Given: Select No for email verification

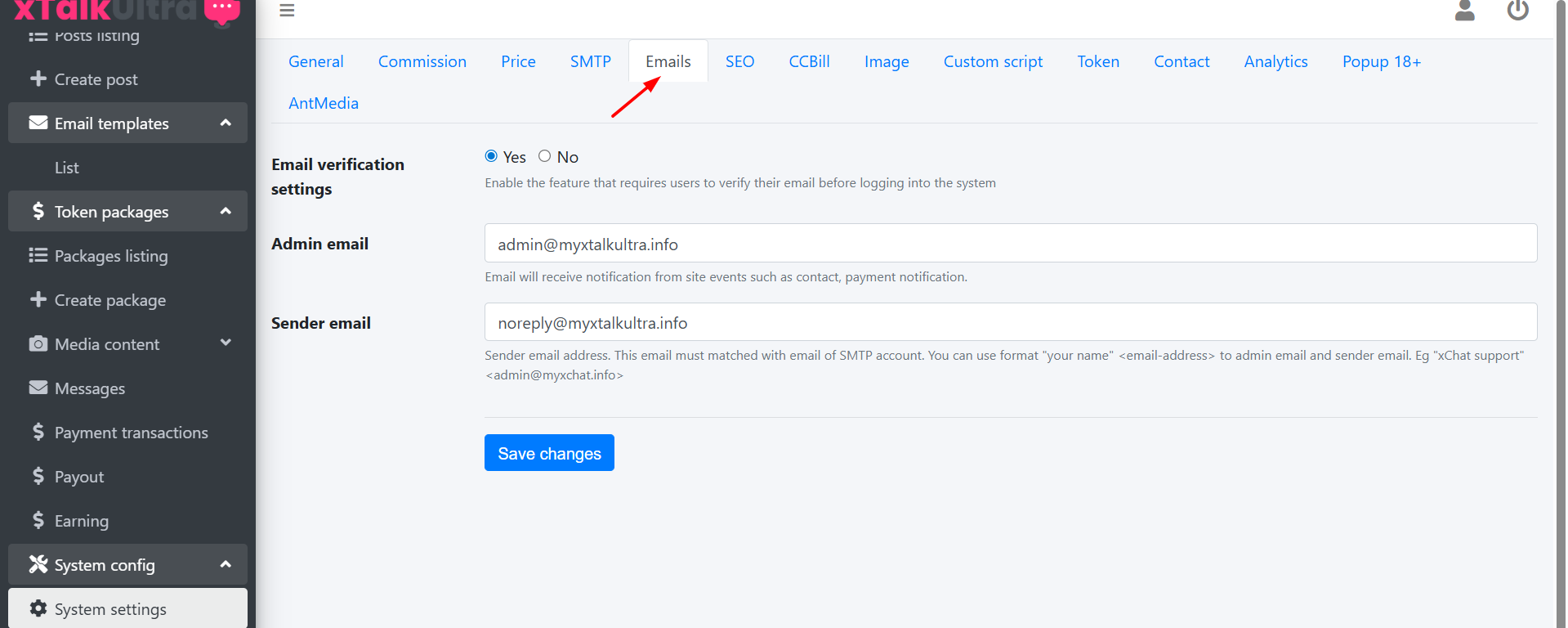Looking at the screenshot, I should pos(544,156).
